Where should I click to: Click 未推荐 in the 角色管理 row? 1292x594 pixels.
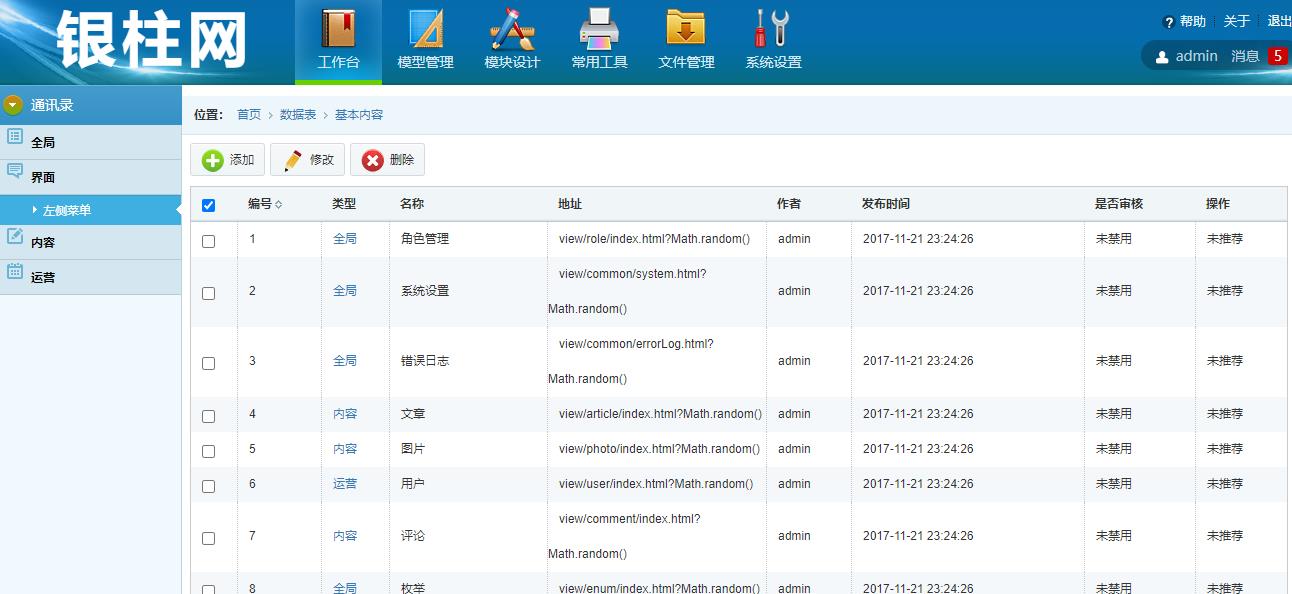1225,239
